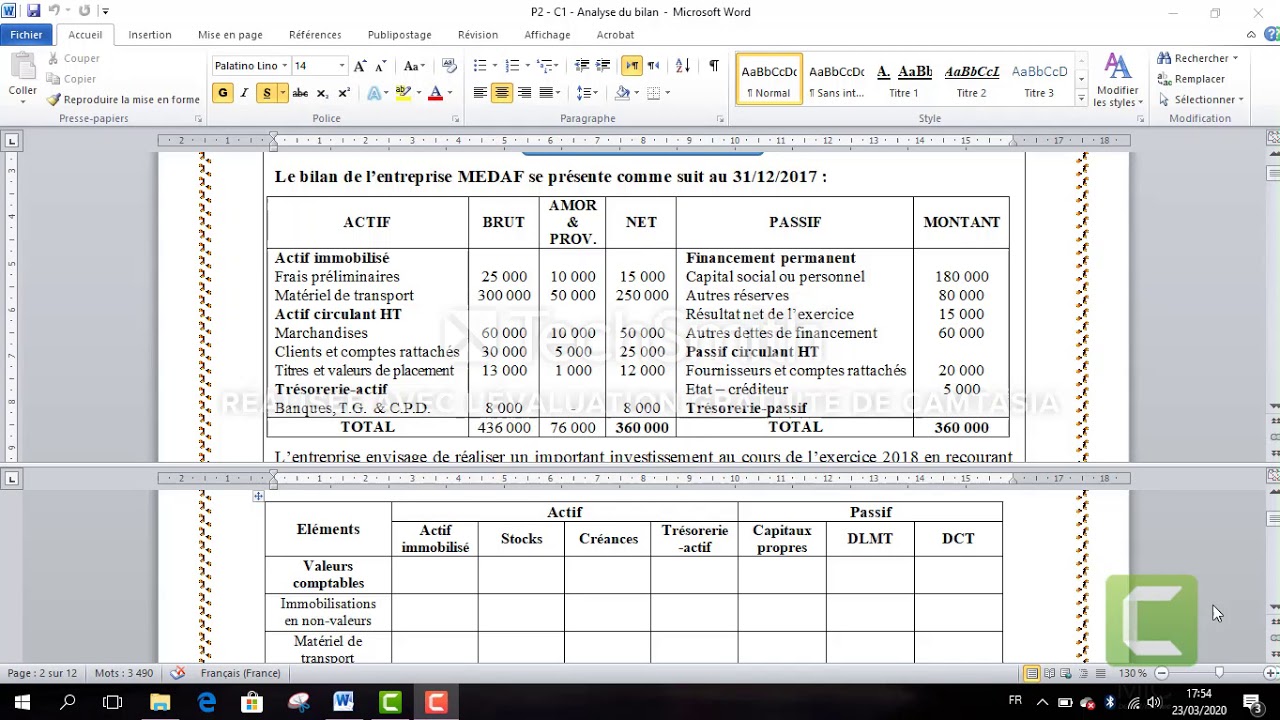
Task: Toggle the show paragraph marks icon
Action: tap(712, 65)
